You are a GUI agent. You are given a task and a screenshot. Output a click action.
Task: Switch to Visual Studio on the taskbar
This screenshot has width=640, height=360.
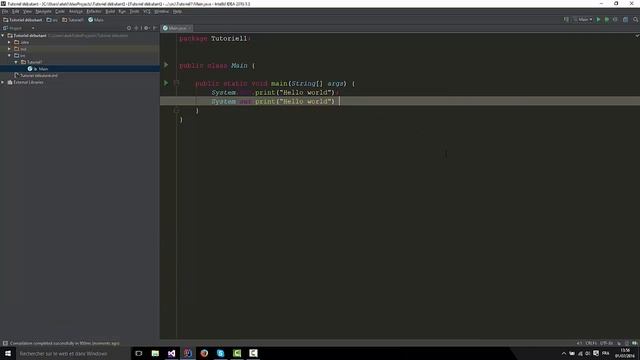click(171, 353)
